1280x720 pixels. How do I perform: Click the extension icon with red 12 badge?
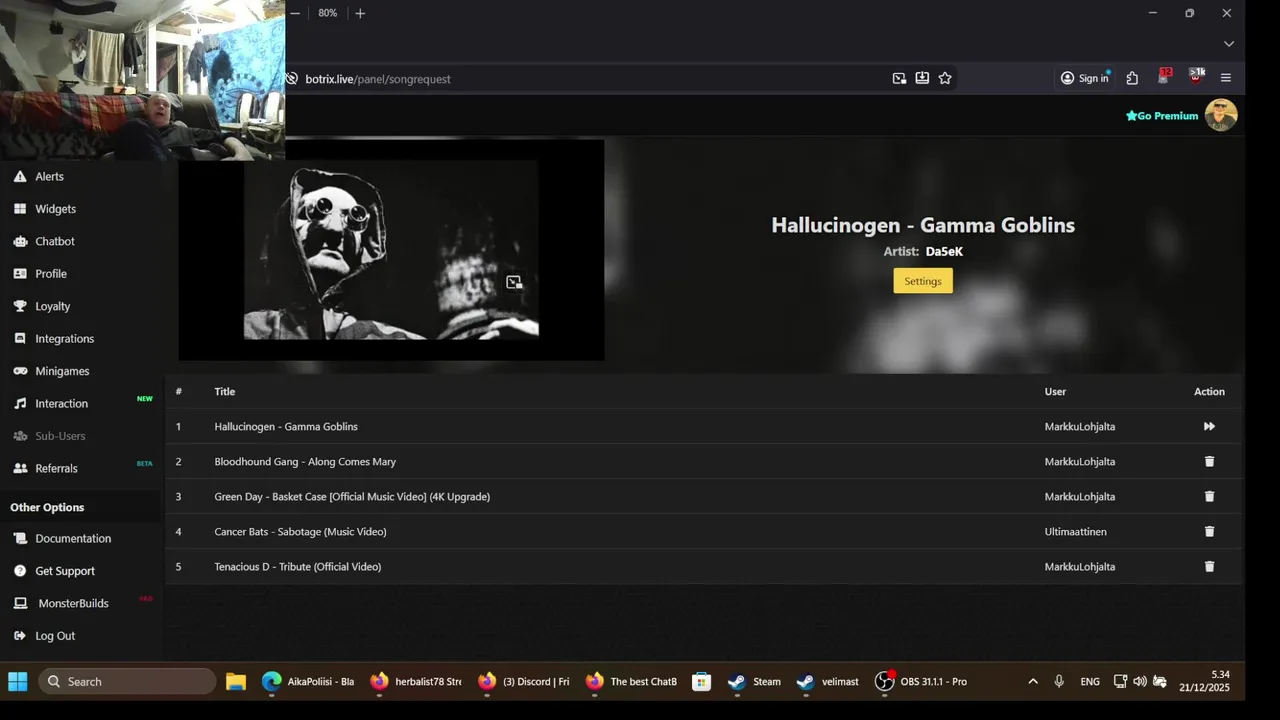pyautogui.click(x=1164, y=76)
